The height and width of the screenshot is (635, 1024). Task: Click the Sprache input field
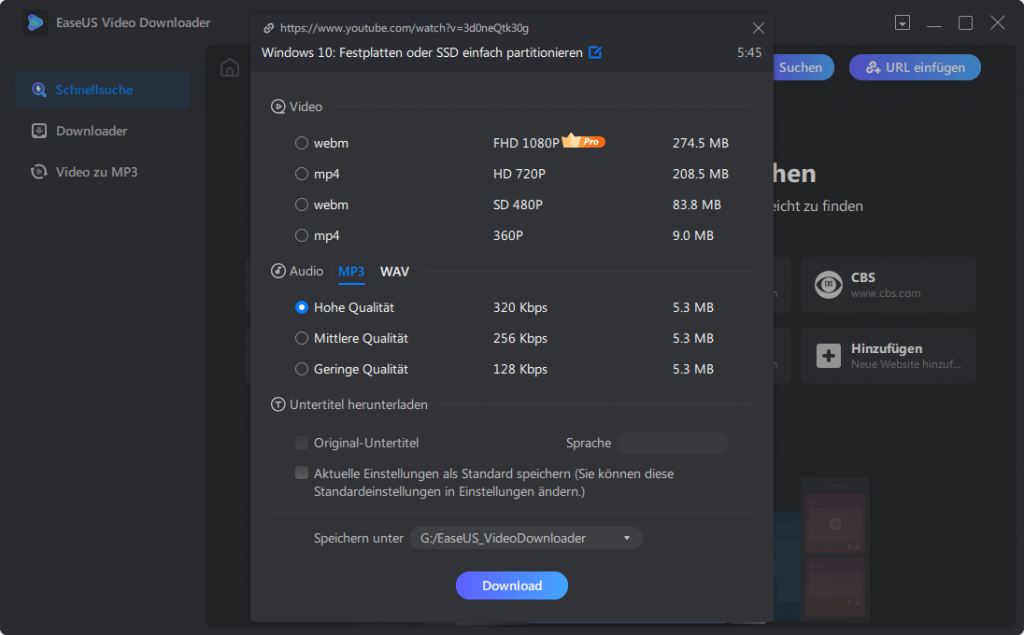point(672,442)
